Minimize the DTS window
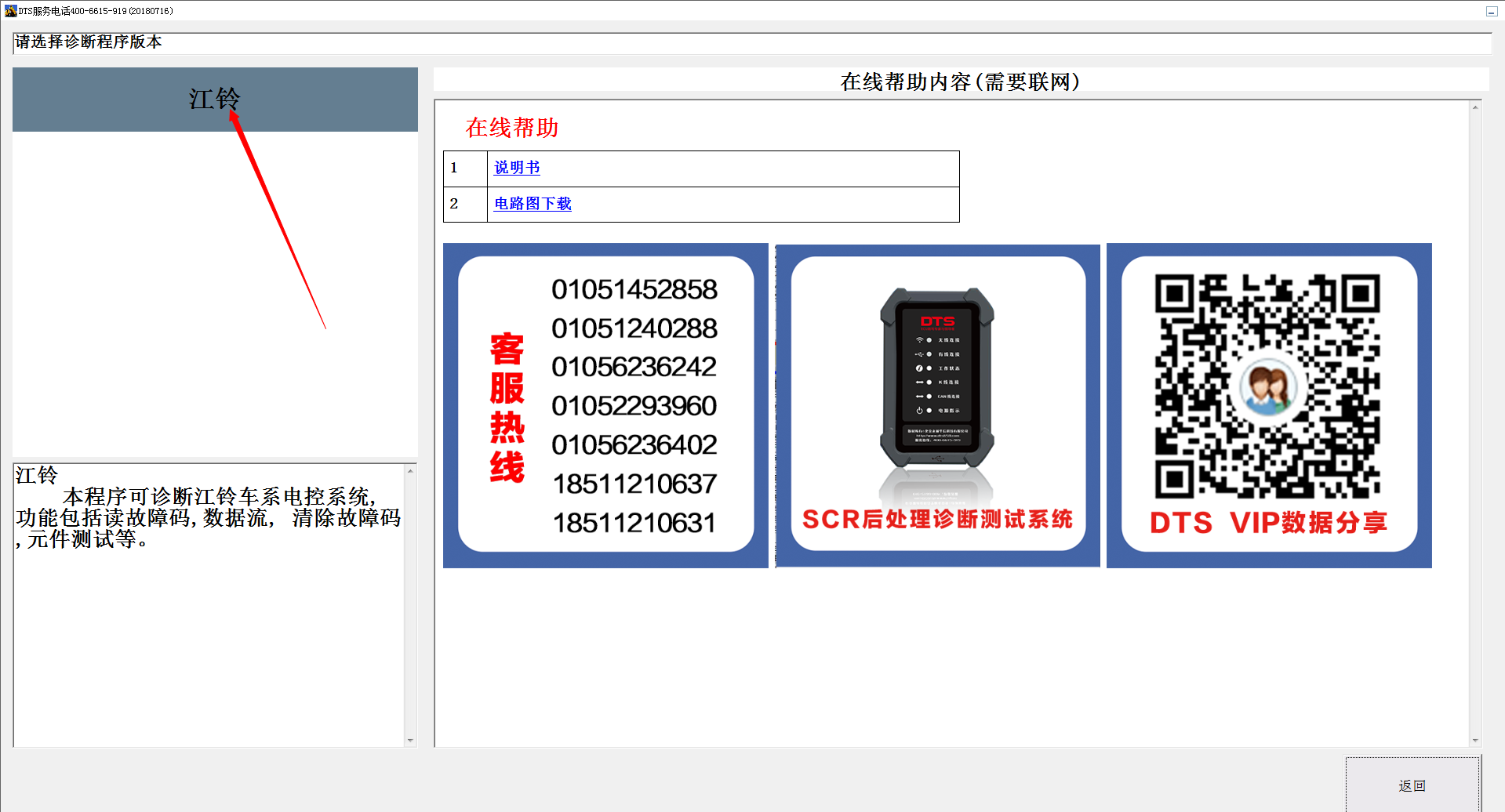Viewport: 1505px width, 812px height. 1492,11
